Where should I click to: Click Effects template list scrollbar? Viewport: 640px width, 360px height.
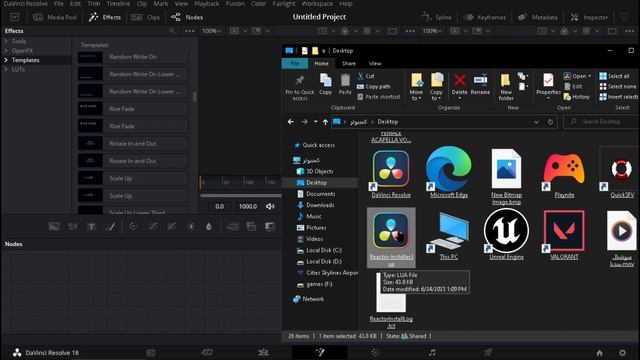point(194,97)
